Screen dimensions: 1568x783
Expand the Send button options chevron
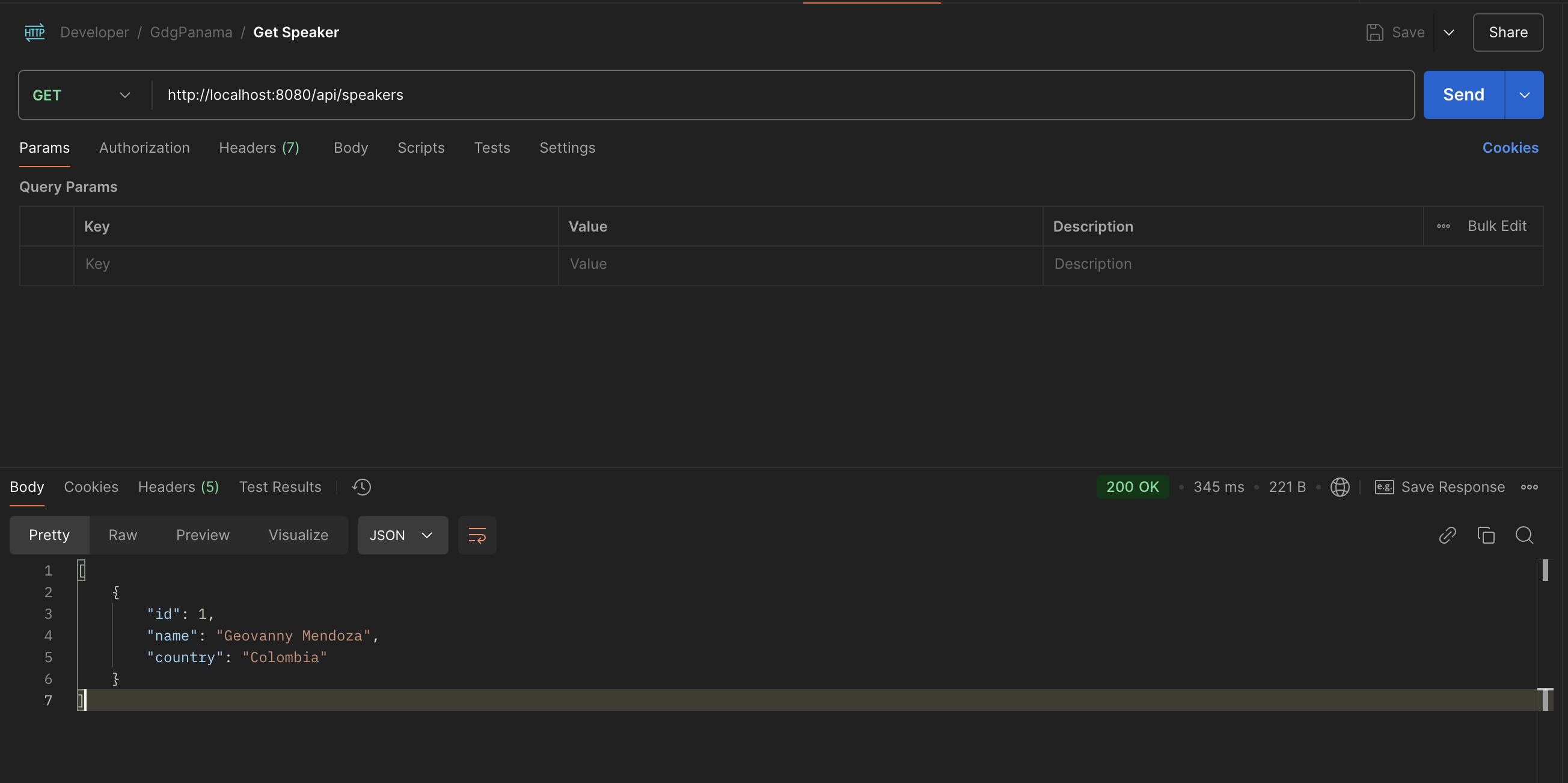click(1524, 94)
